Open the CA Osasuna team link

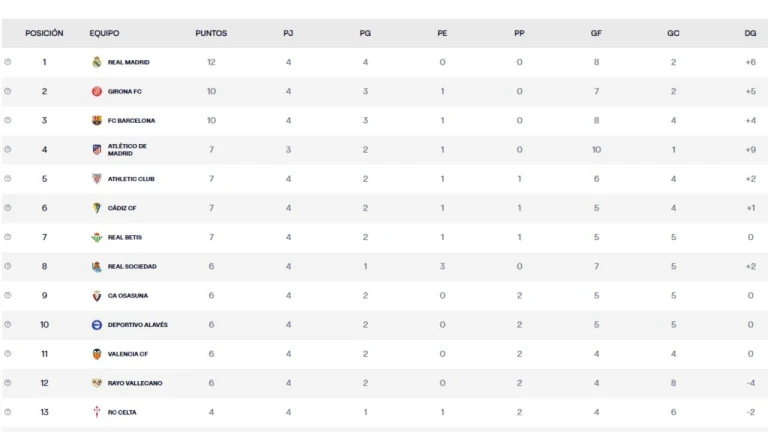(128, 296)
